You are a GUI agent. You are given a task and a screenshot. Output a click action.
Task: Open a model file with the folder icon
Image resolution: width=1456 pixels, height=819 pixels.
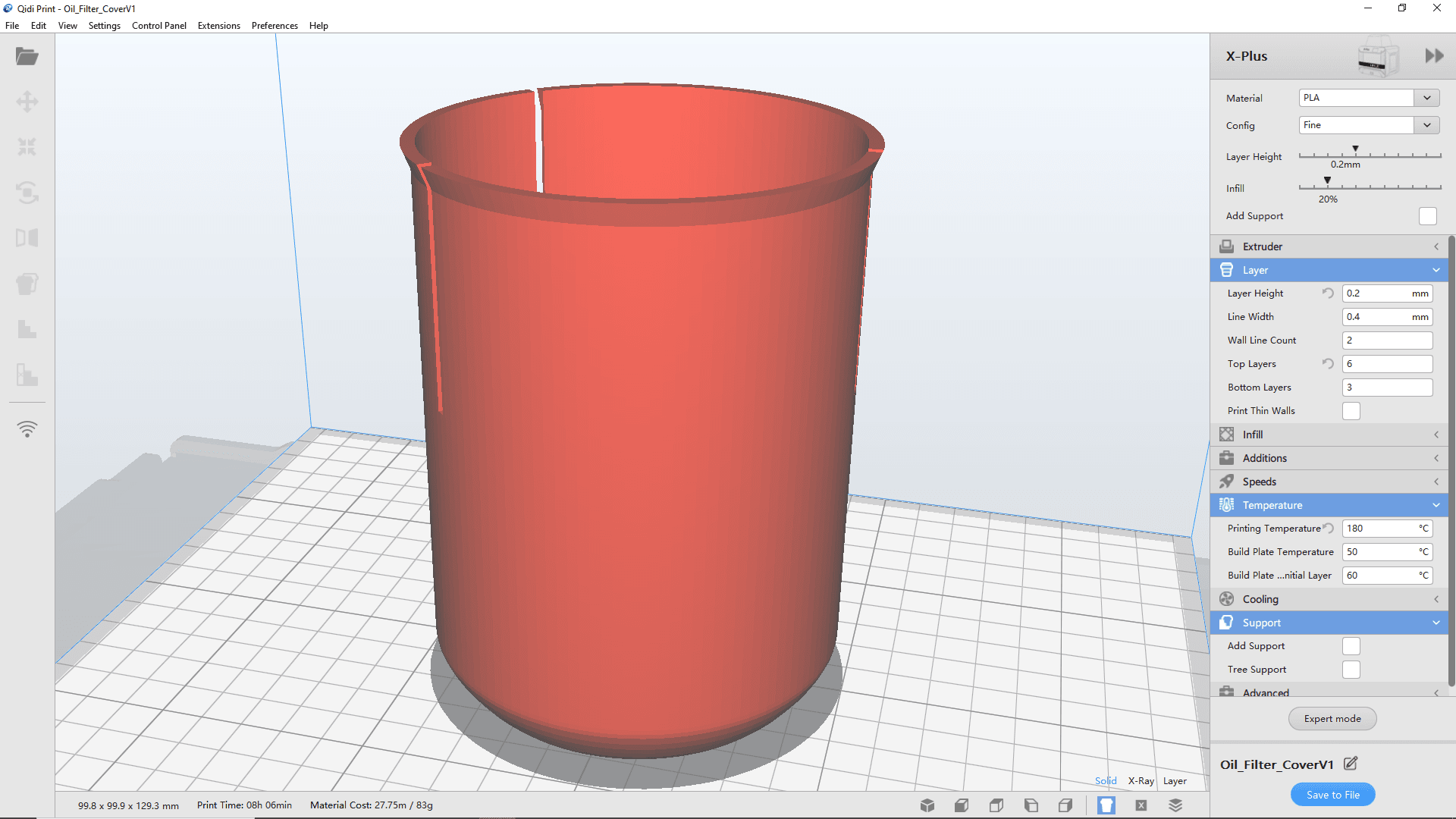[27, 56]
